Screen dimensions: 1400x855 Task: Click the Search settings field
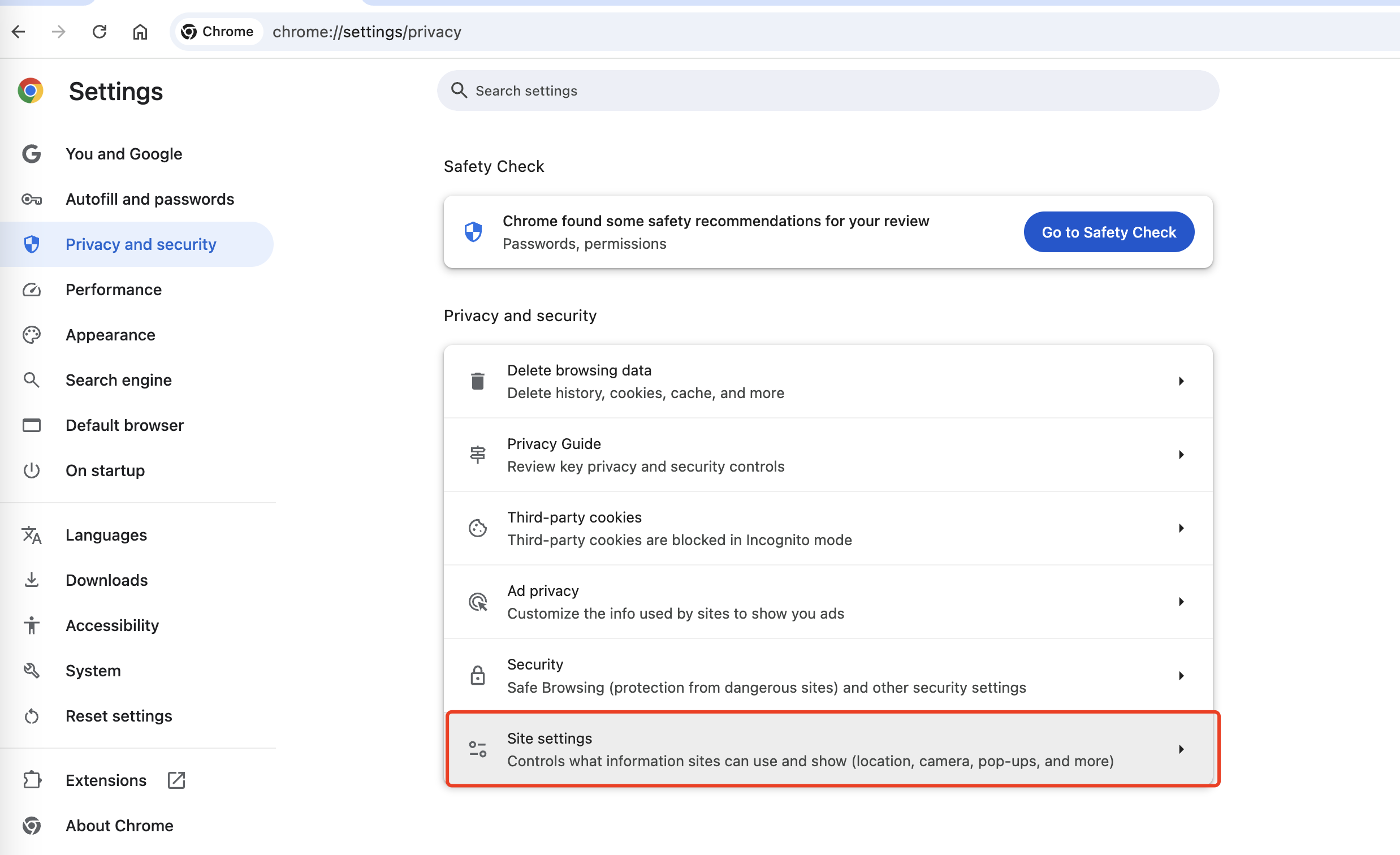(x=828, y=91)
